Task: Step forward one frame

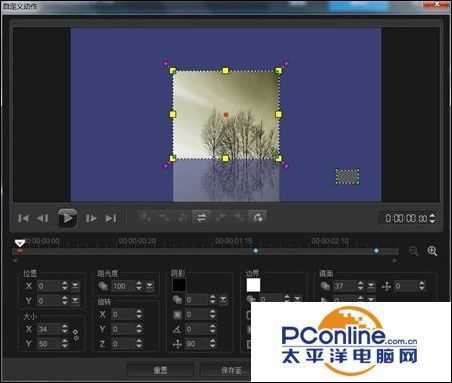Action: (x=91, y=218)
